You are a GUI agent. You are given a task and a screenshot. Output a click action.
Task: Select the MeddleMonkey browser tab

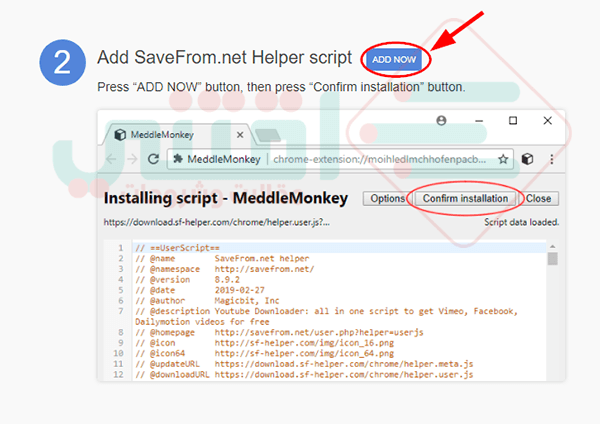click(176, 135)
